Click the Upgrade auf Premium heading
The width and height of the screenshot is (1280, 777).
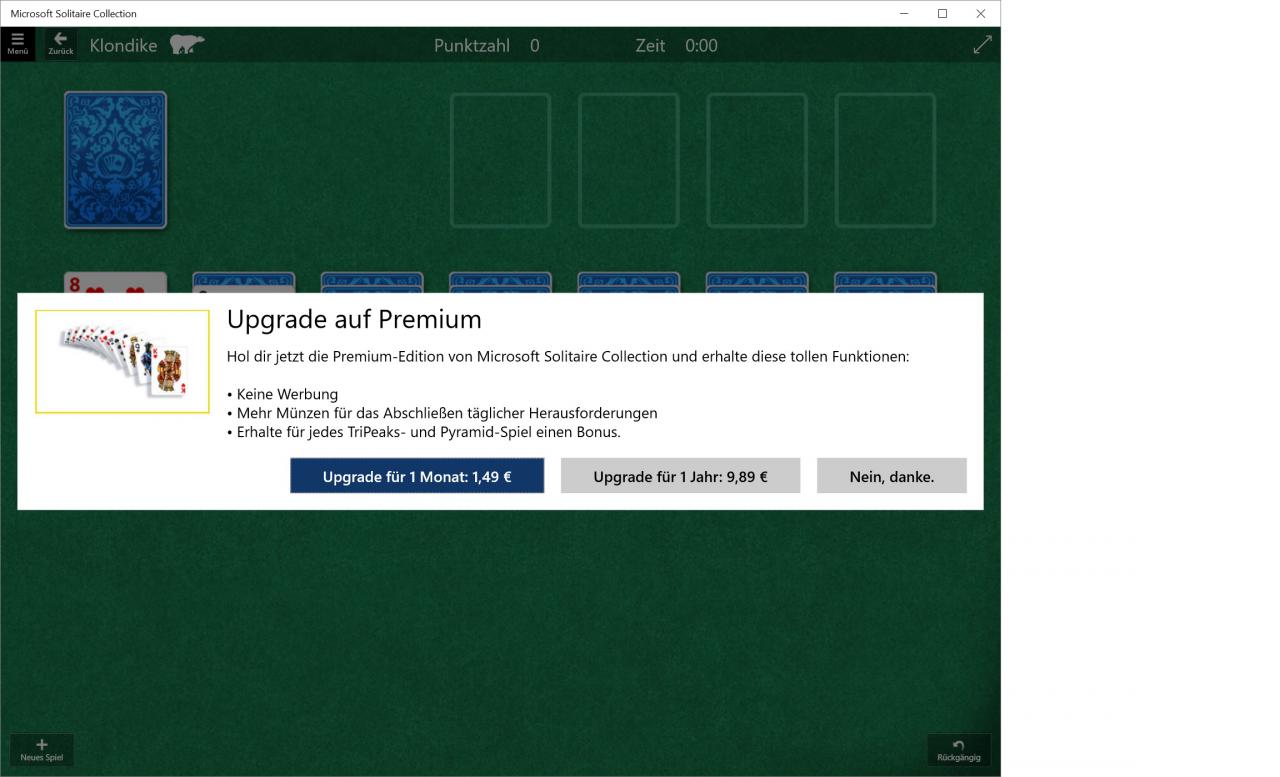coord(354,319)
